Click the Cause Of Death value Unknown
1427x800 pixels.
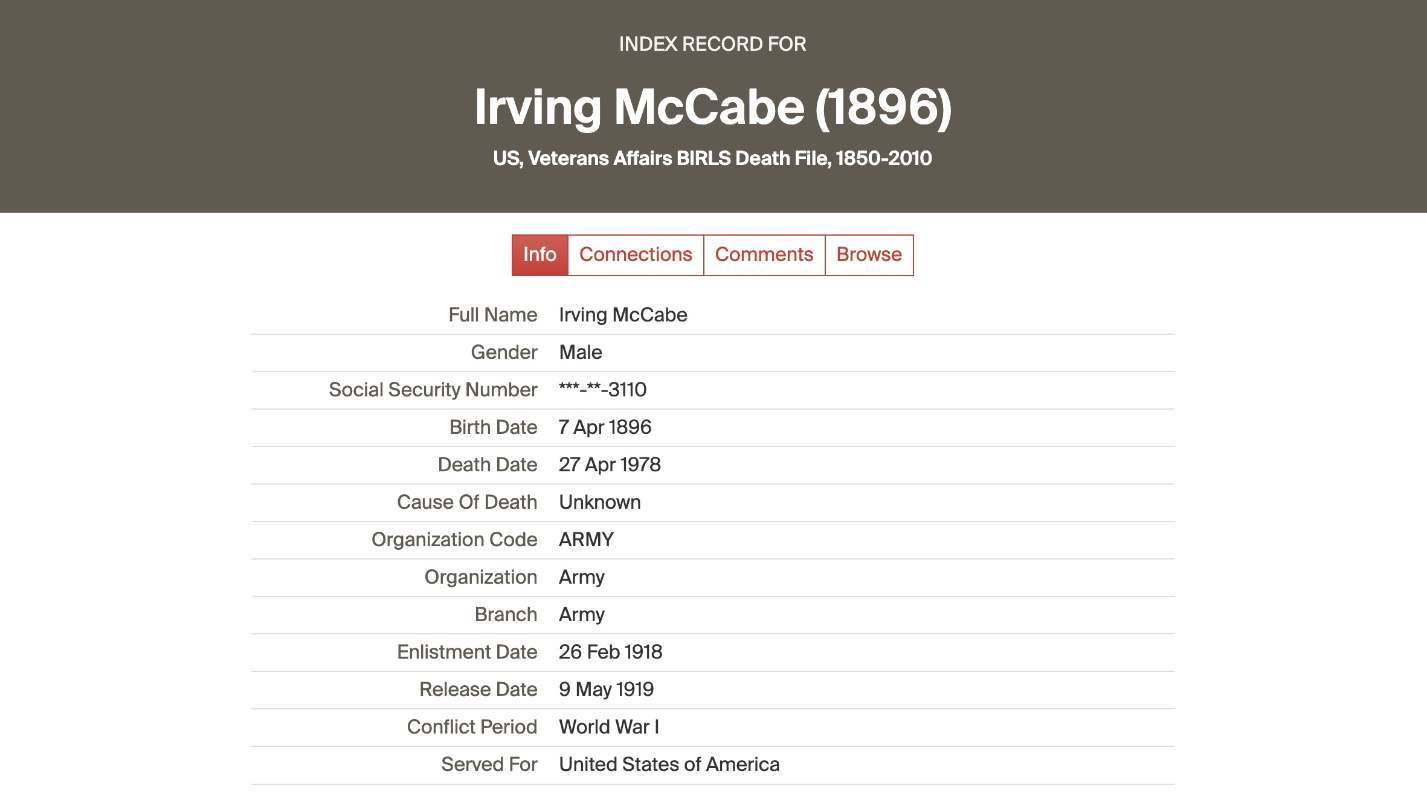pos(600,502)
